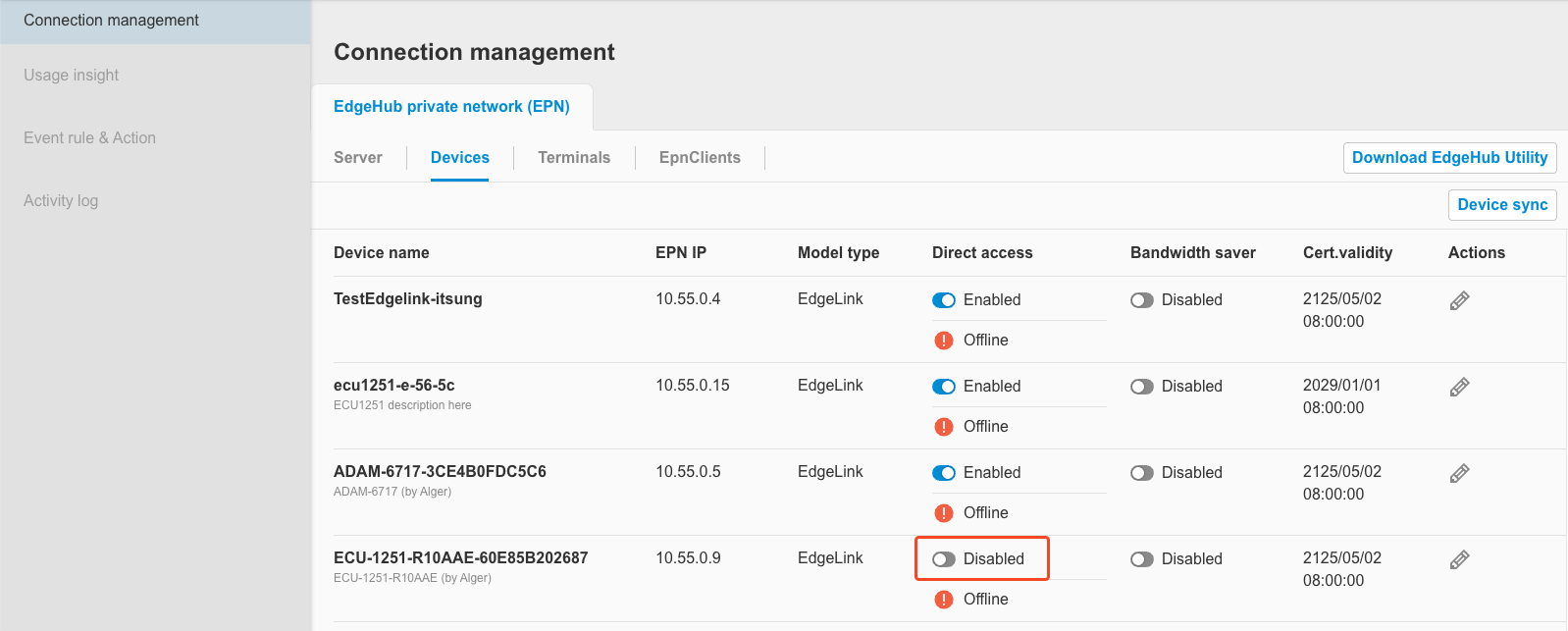The height and width of the screenshot is (631, 1568).
Task: Enable bandwidth saver for TestEdgelink-itsung
Action: point(1142,300)
